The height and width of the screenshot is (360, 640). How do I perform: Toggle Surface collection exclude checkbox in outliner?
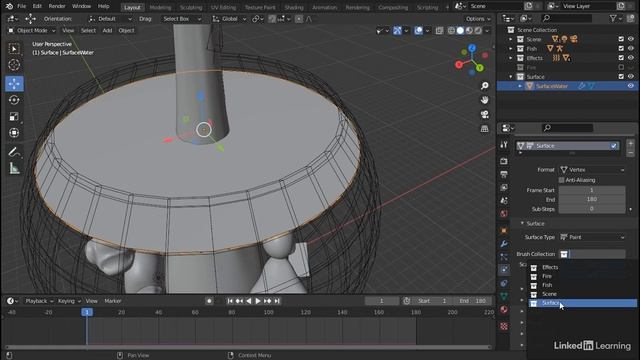pyautogui.click(x=621, y=77)
